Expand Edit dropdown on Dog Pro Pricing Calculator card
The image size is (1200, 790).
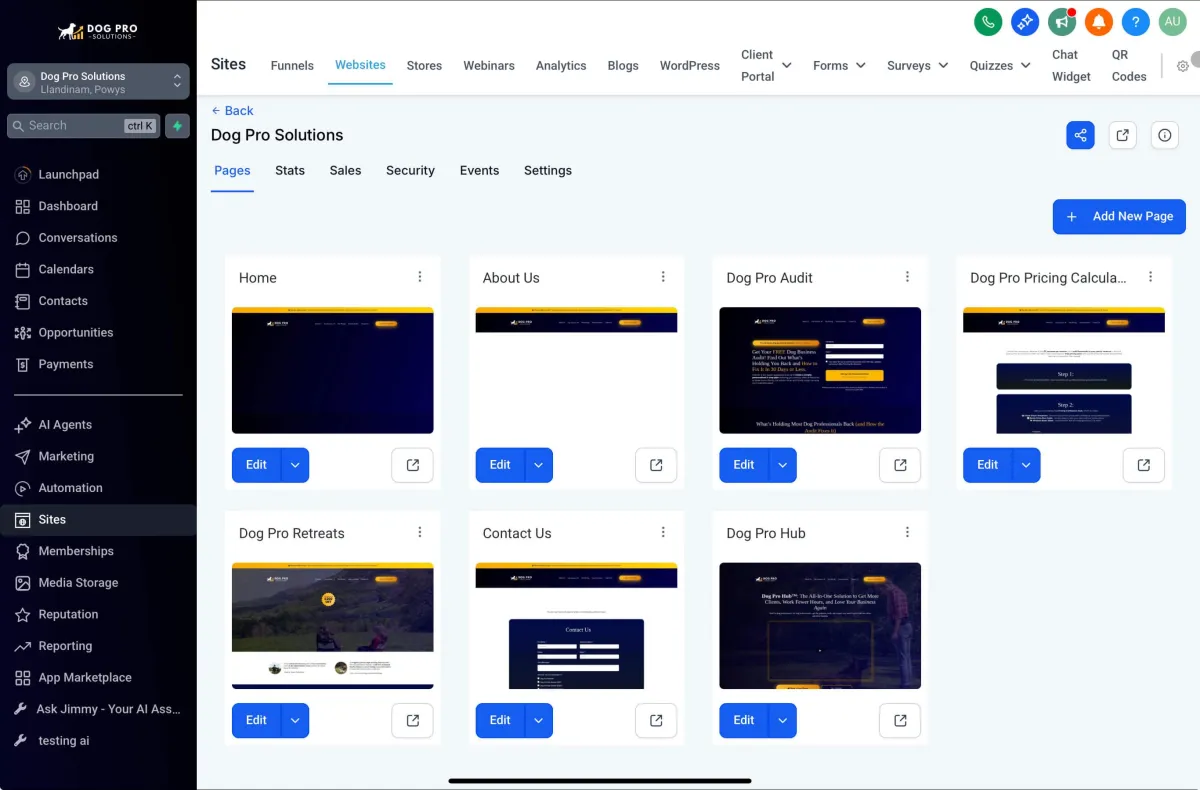tap(1027, 465)
